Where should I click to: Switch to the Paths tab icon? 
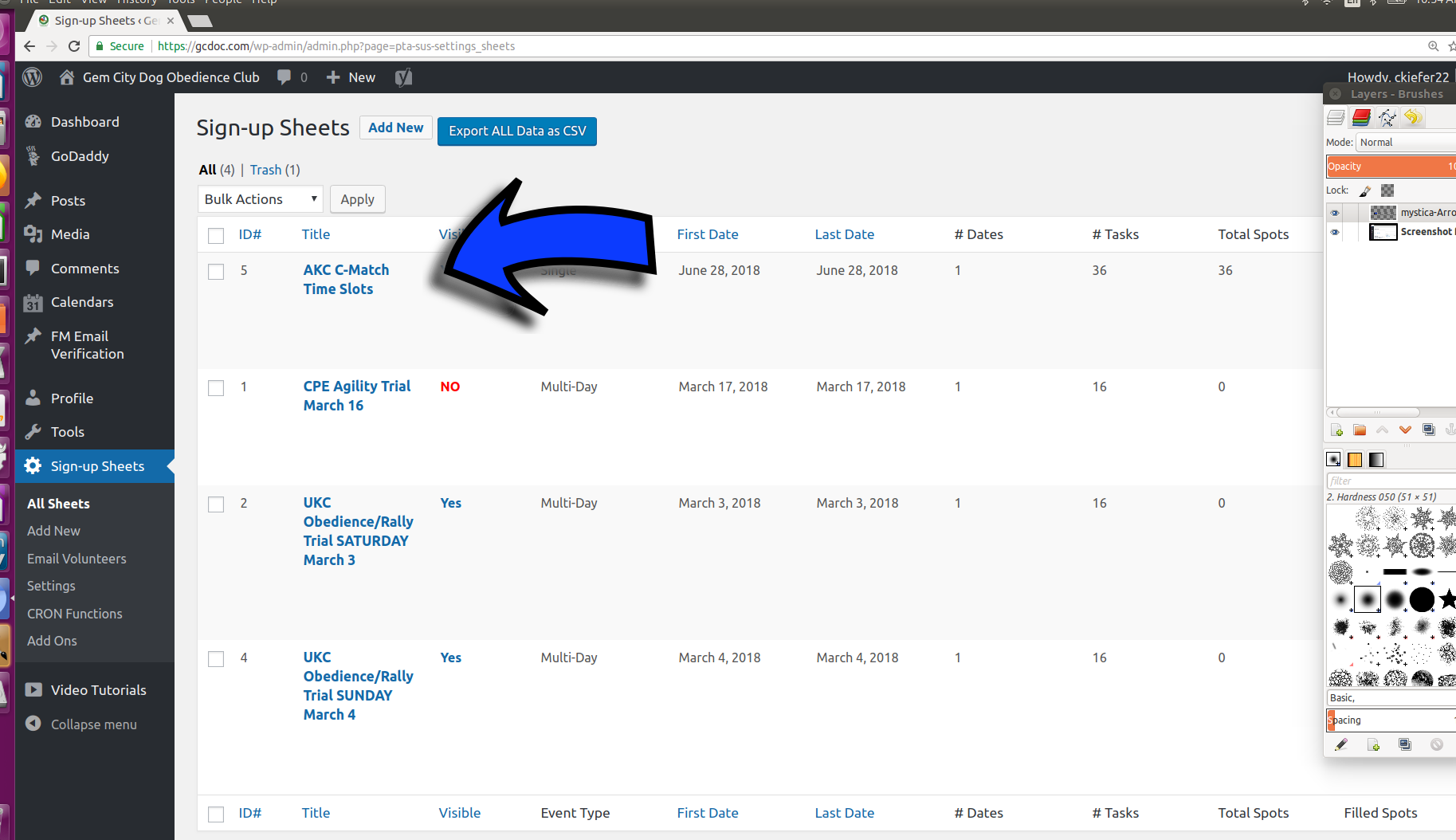[1387, 118]
